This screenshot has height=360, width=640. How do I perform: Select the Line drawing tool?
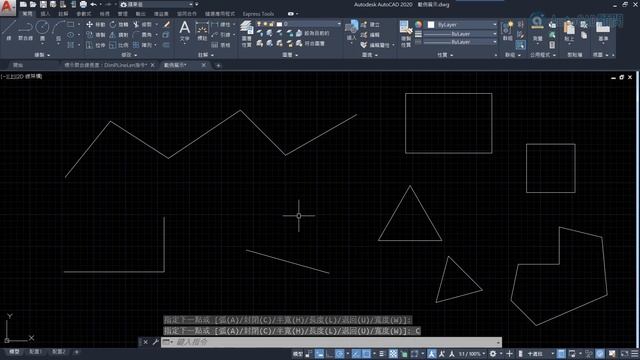coord(9,30)
